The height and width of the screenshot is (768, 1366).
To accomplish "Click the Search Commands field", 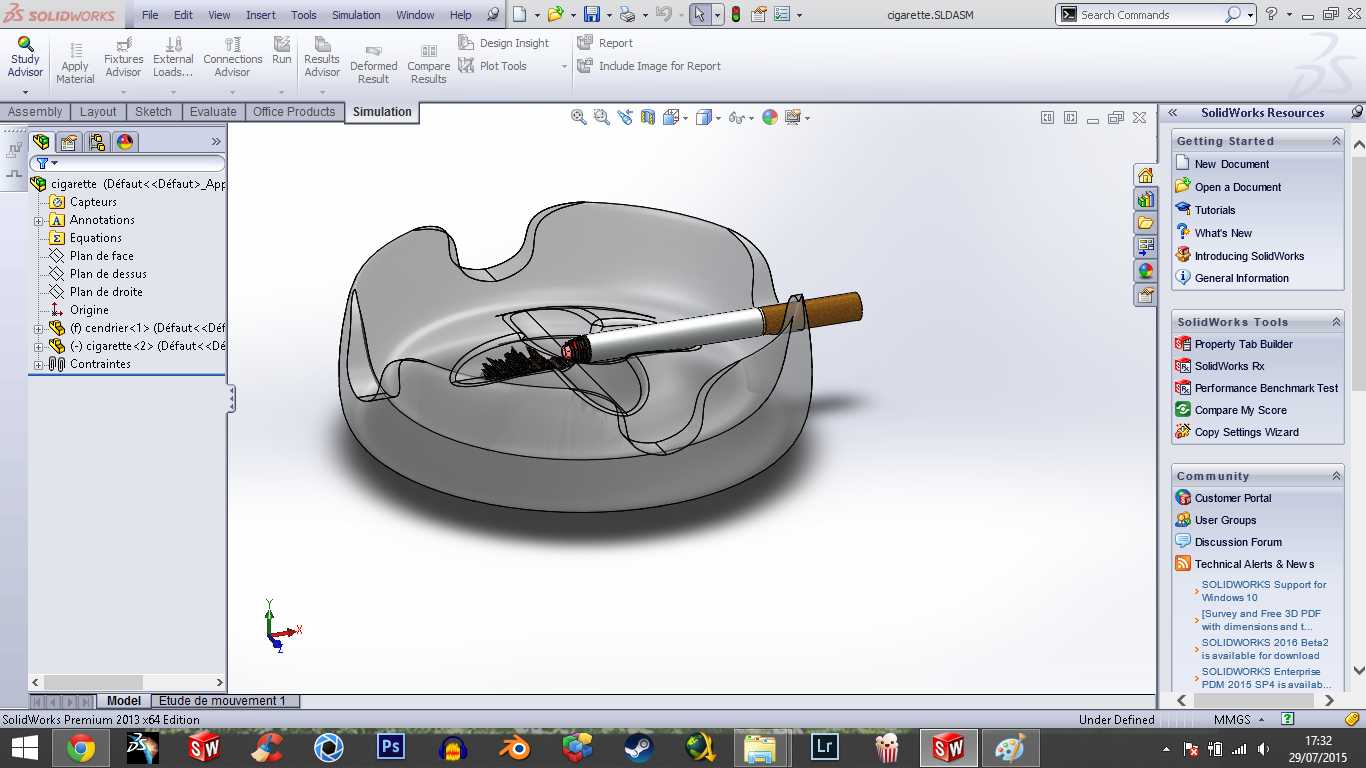I will coord(1150,15).
